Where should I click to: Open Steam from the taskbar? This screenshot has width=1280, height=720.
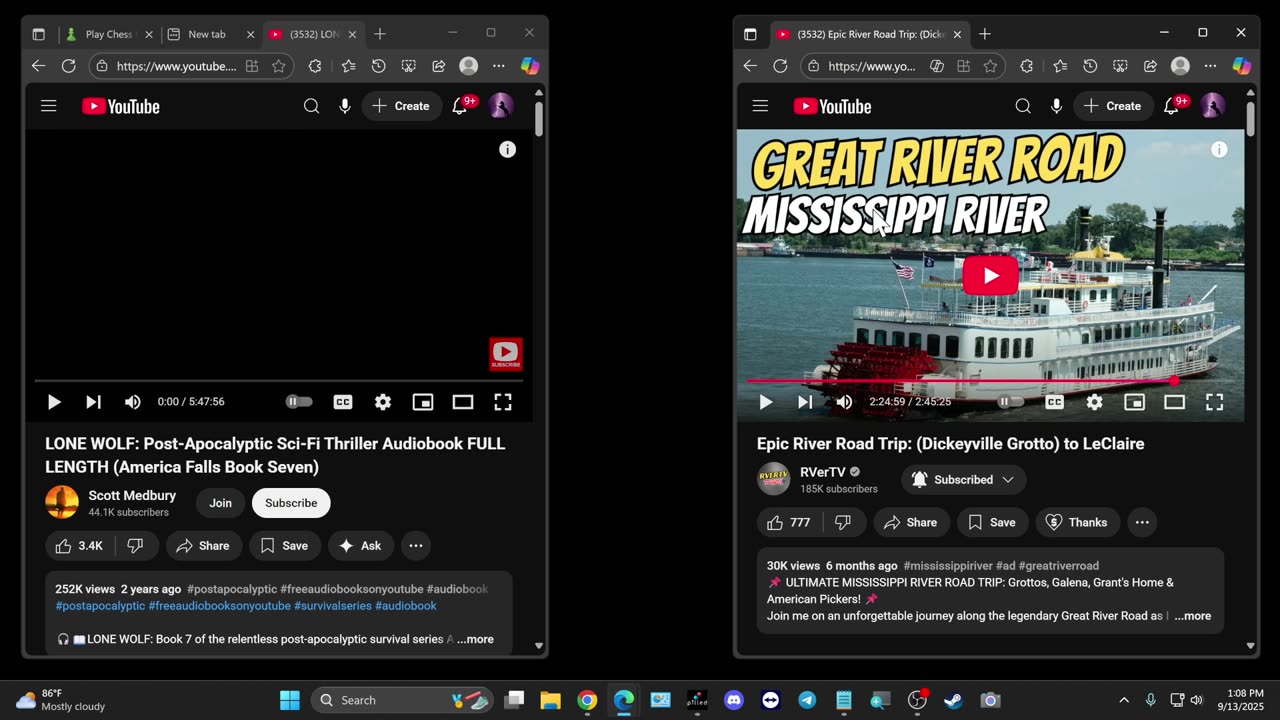953,700
